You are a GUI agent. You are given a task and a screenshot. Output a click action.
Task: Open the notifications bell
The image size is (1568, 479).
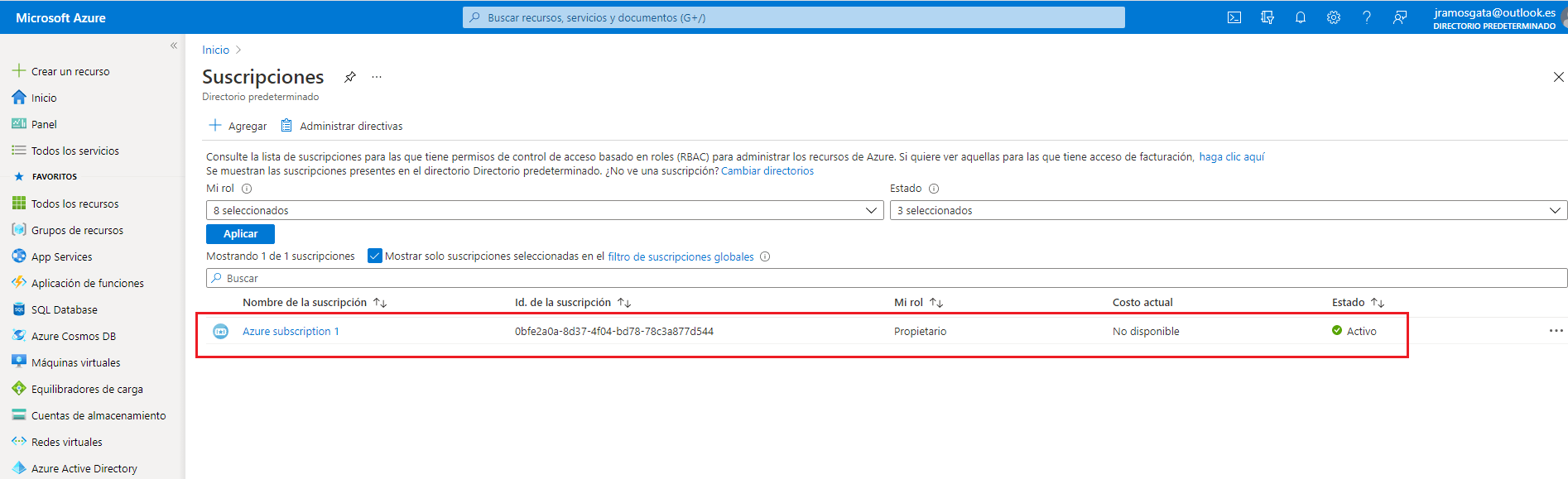coord(1301,17)
